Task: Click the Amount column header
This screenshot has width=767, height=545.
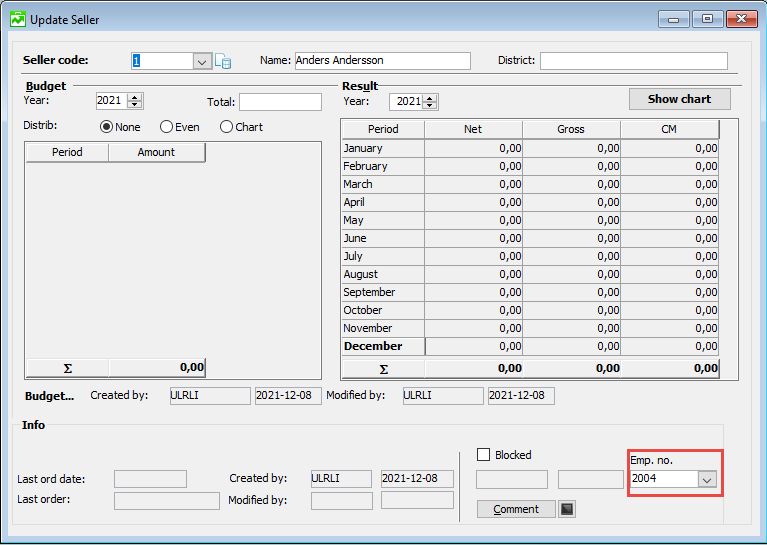Action: click(x=156, y=152)
